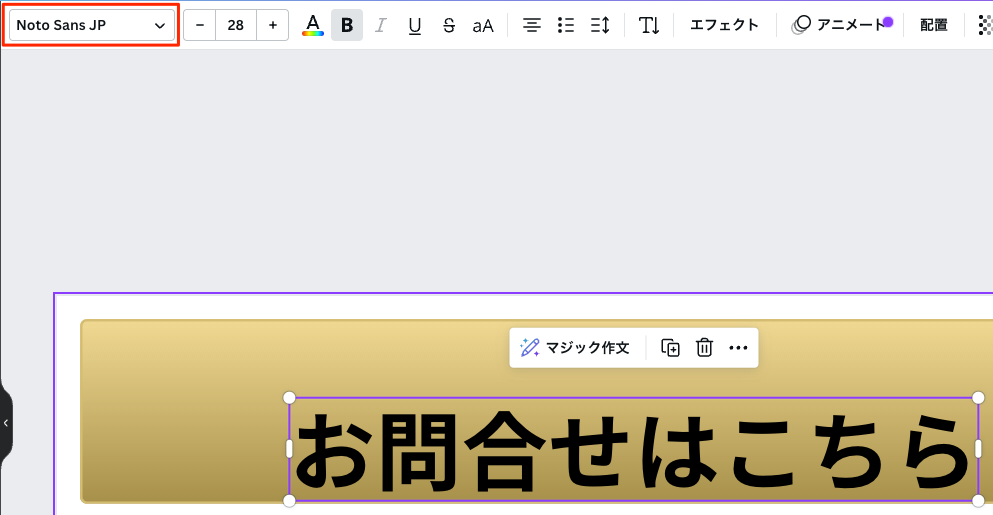Duplicate the selected text box
Image resolution: width=993 pixels, height=515 pixels.
pos(670,348)
